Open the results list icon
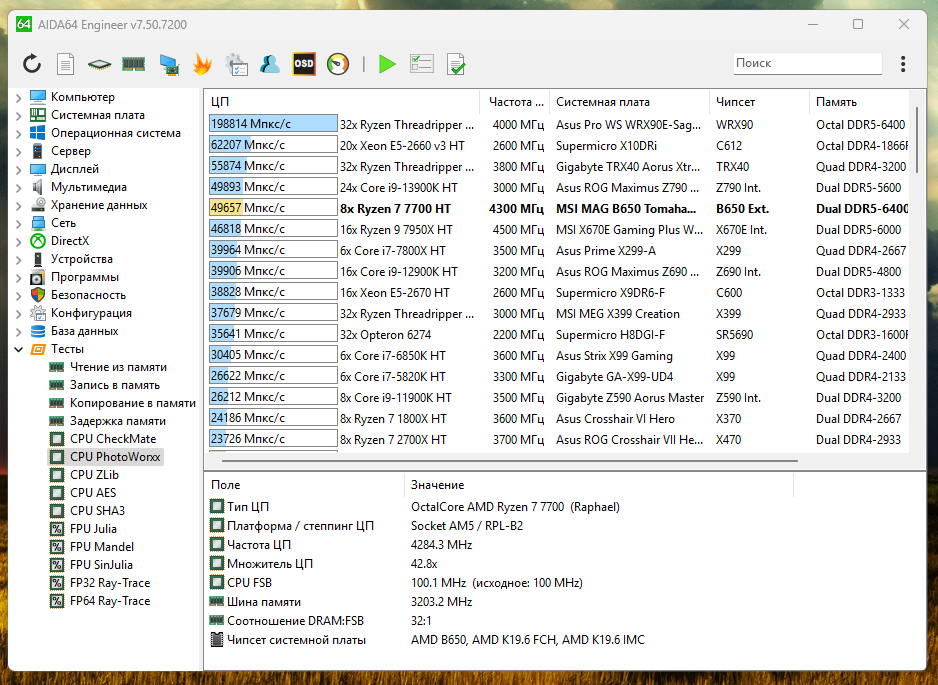The image size is (938, 685). [x=422, y=63]
